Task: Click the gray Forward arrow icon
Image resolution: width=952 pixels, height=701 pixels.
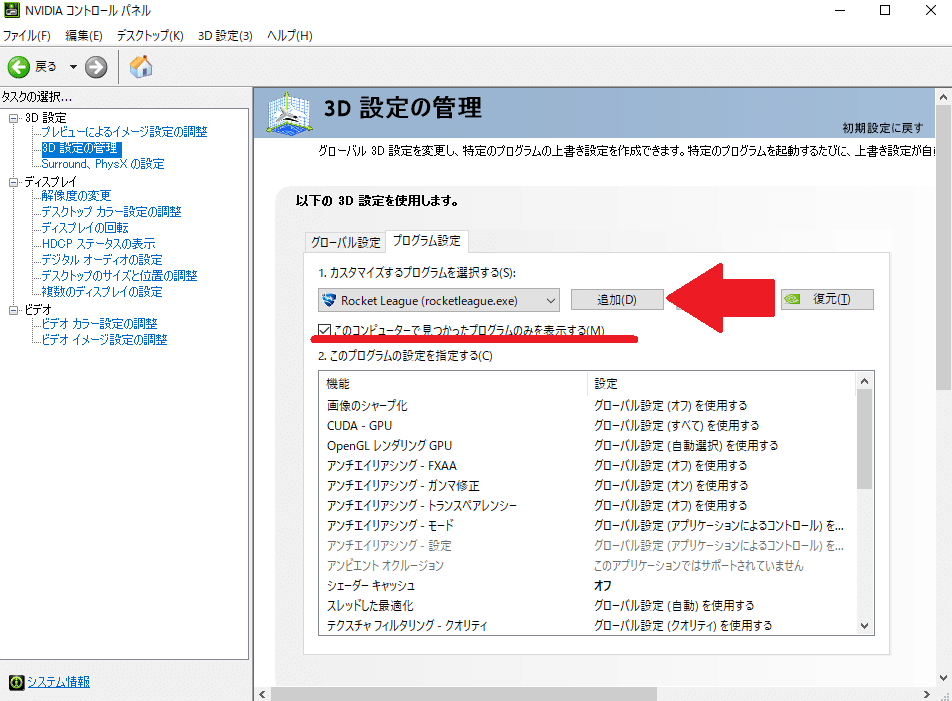Action: pyautogui.click(x=96, y=67)
